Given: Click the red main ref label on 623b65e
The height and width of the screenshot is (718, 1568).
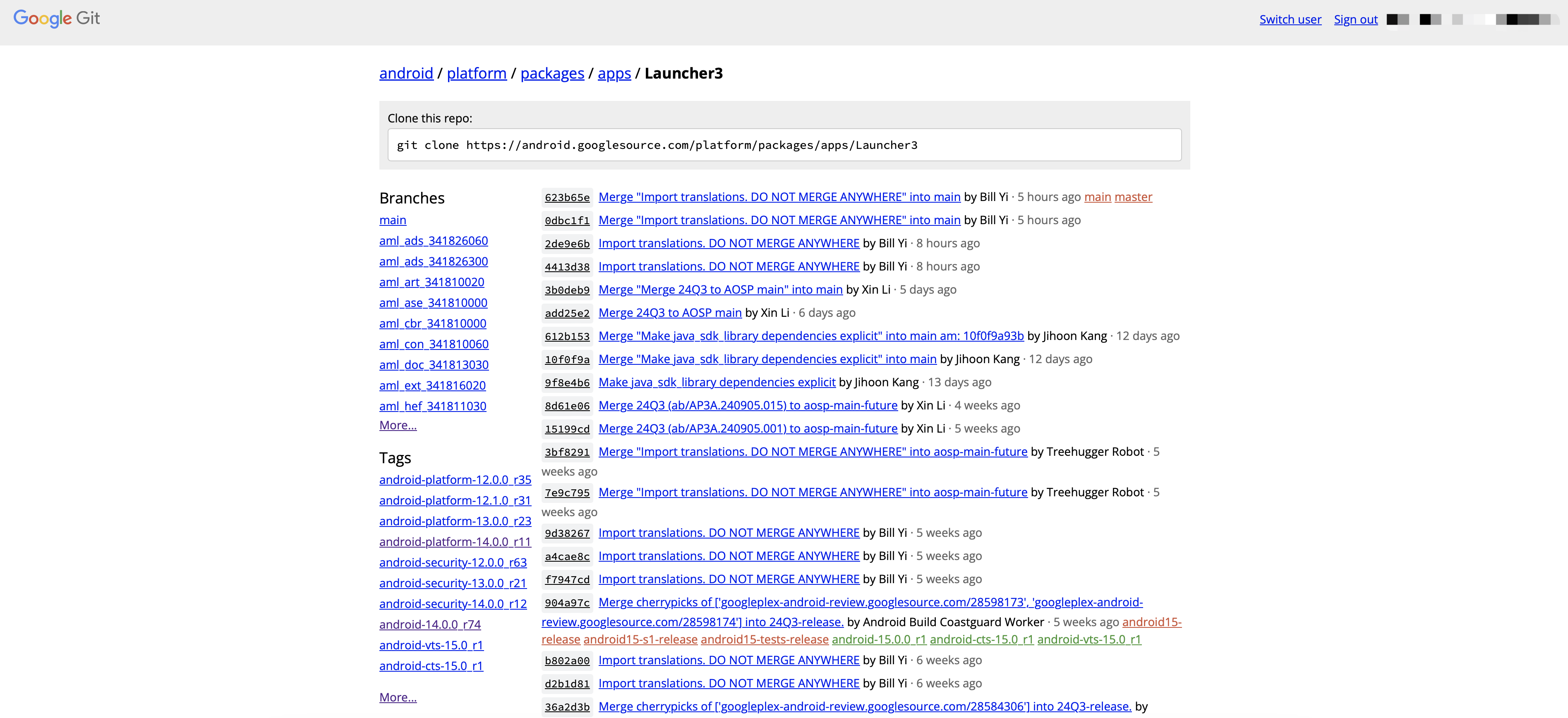Looking at the screenshot, I should click(x=1098, y=197).
